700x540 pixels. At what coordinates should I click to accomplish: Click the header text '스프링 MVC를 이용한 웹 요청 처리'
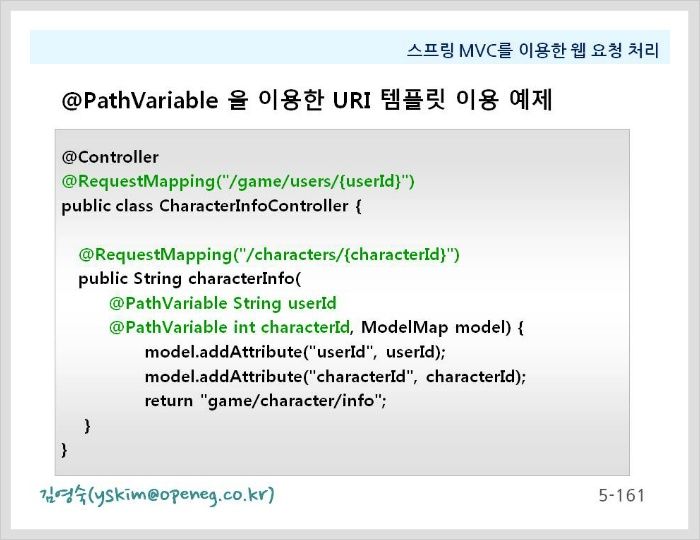tap(533, 50)
